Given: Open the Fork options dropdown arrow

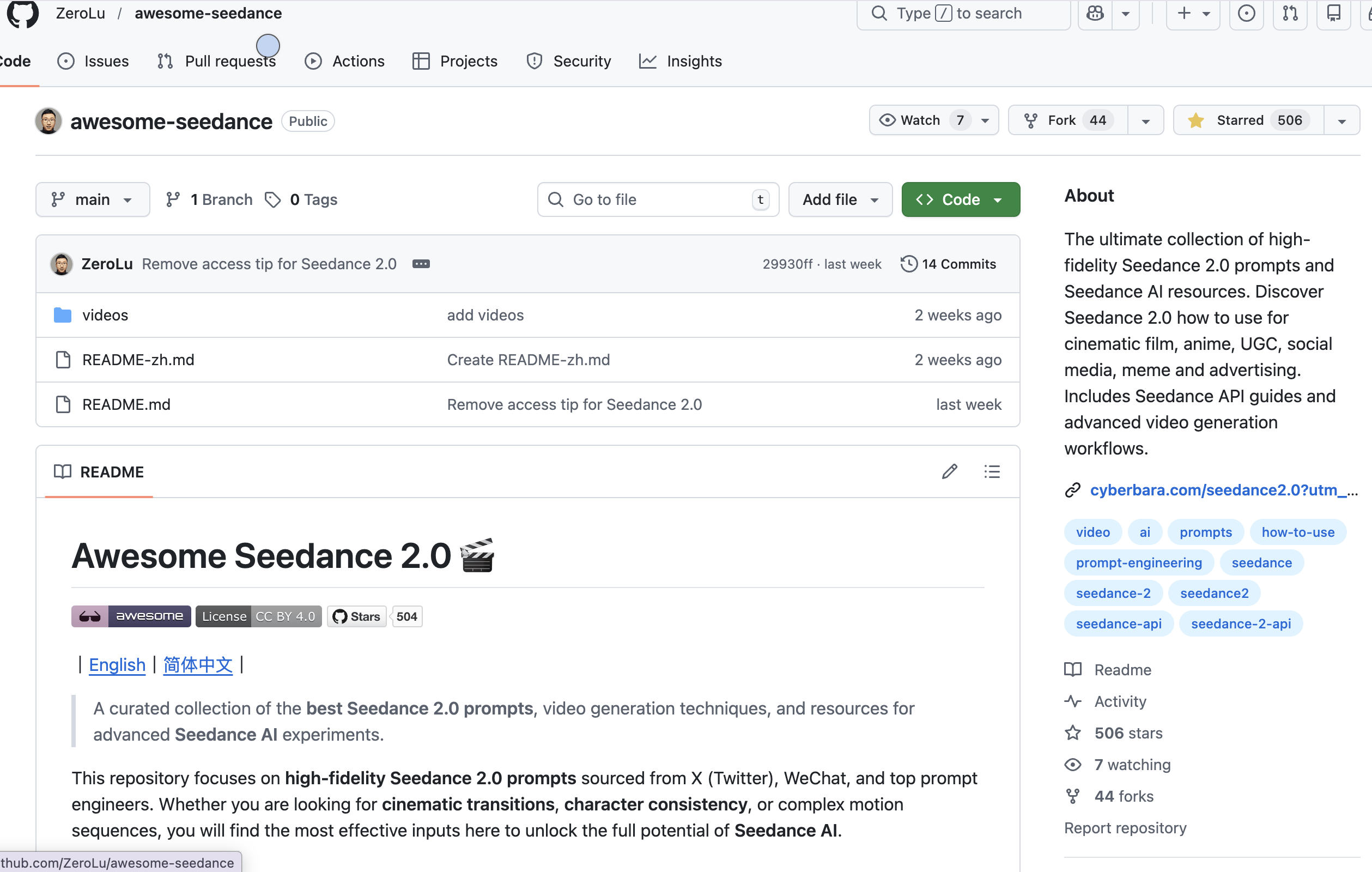Looking at the screenshot, I should [x=1146, y=121].
